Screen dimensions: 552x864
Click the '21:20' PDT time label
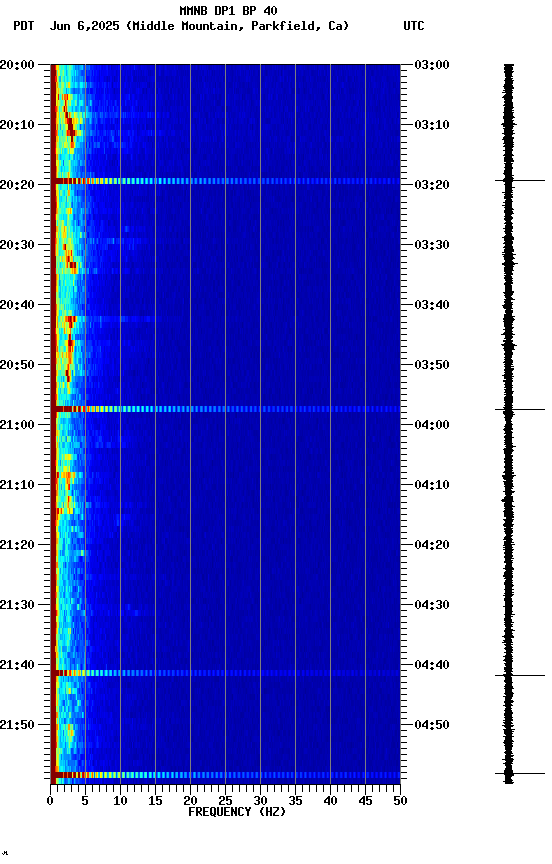click(x=17, y=546)
